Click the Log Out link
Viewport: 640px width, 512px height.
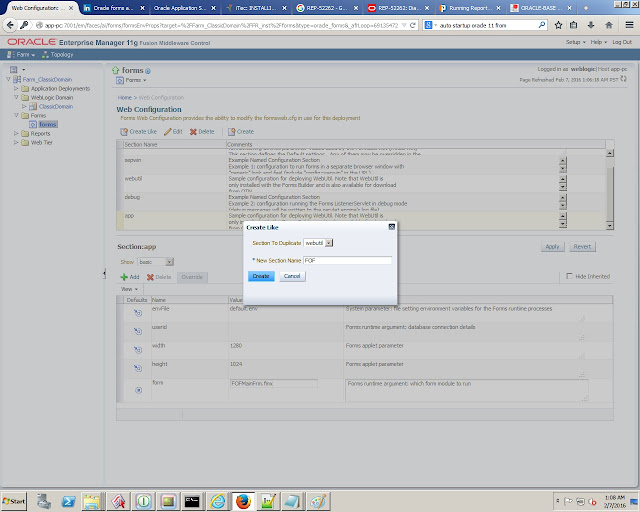[x=622, y=42]
